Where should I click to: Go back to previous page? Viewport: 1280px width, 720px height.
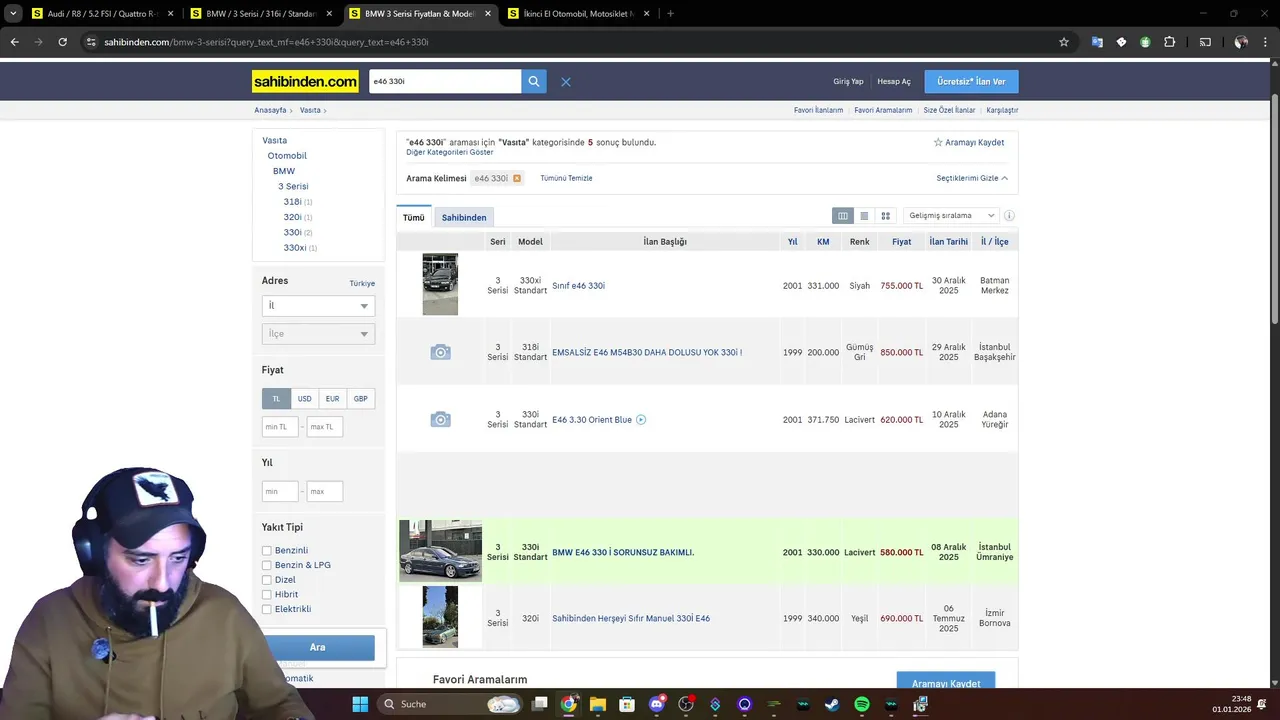pyautogui.click(x=14, y=42)
